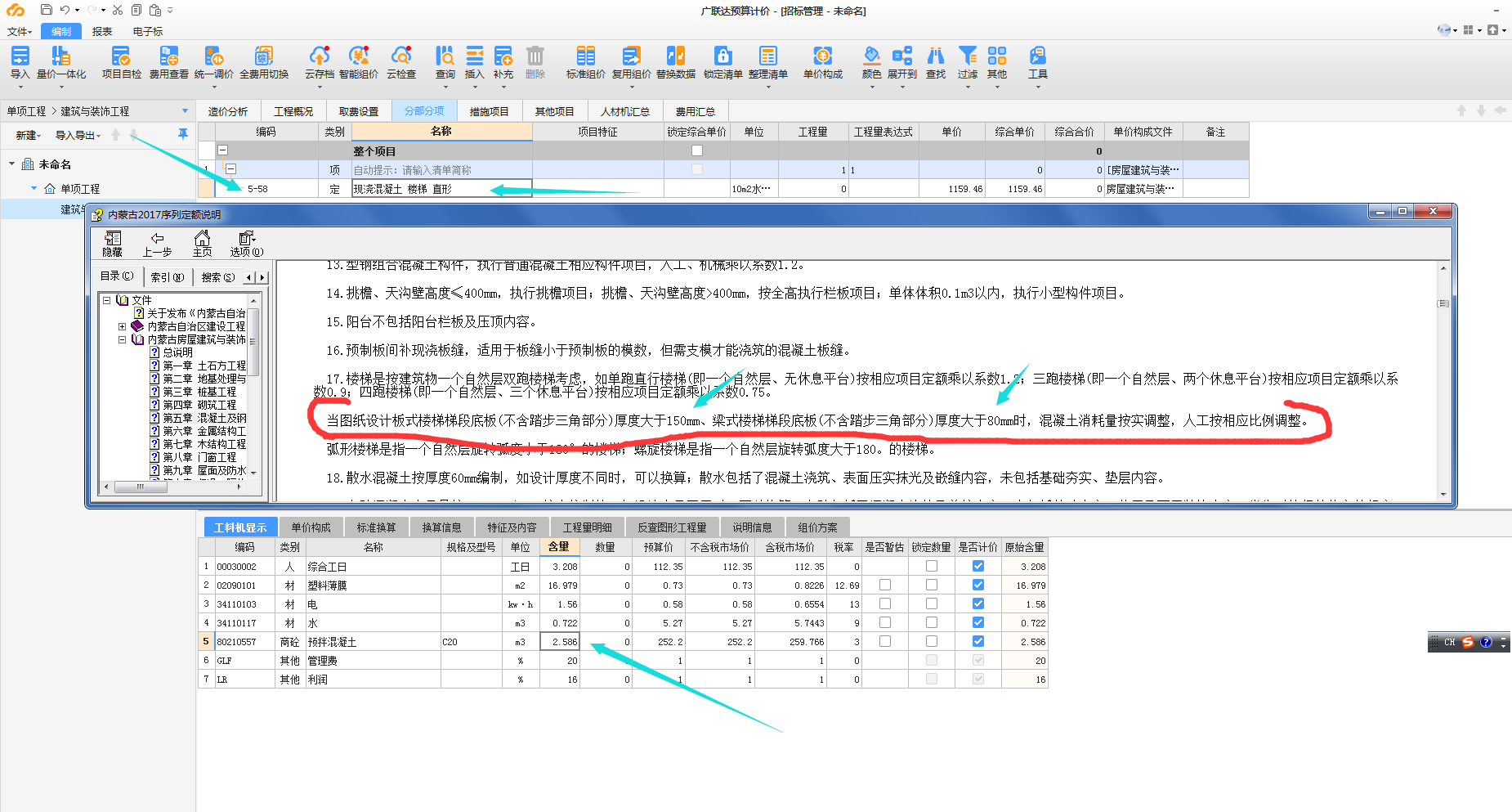Click the 现浇混凝土 楼梯 直形 name field

442,189
